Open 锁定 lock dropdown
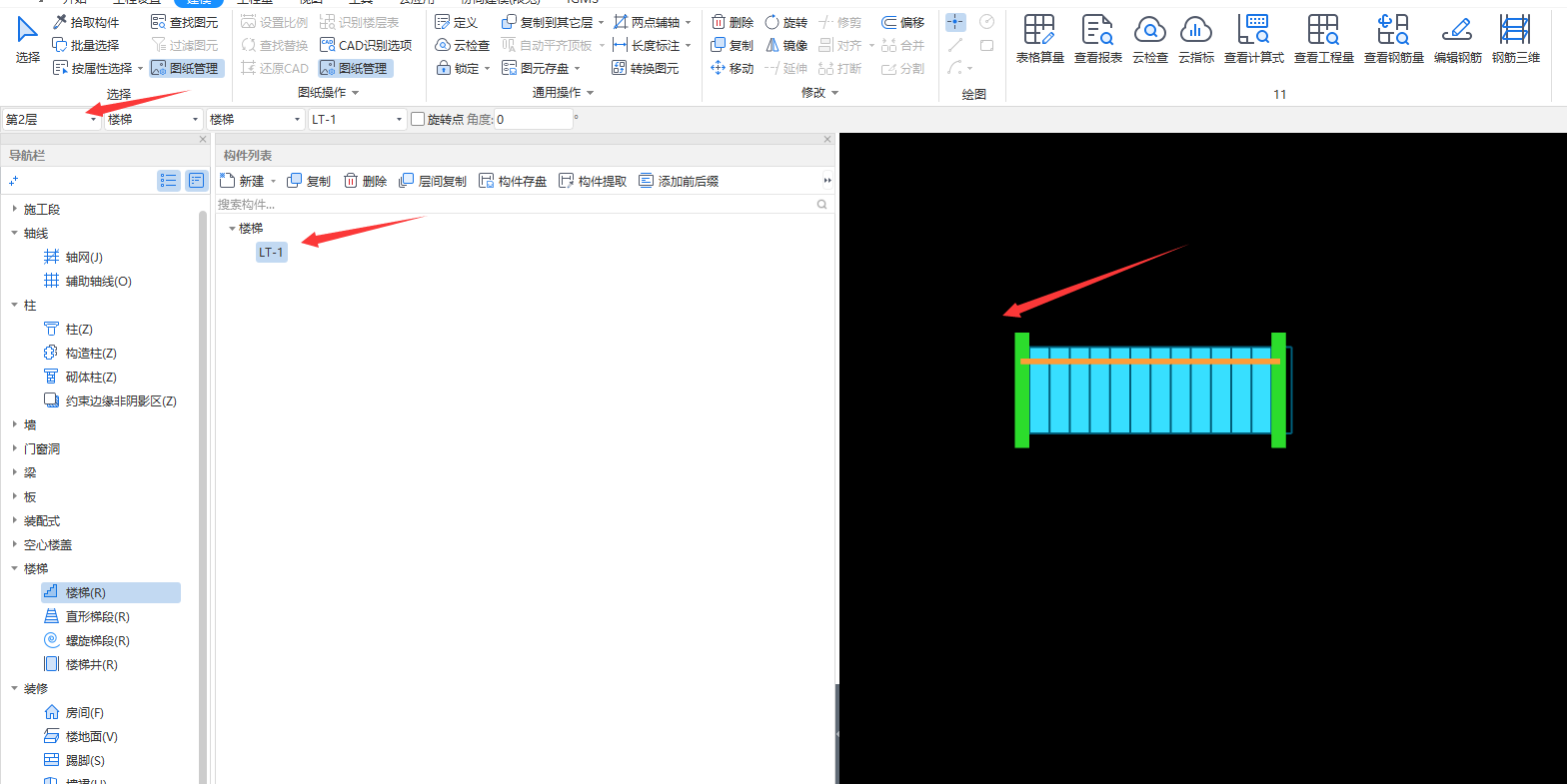The height and width of the screenshot is (784, 1567). click(x=487, y=69)
